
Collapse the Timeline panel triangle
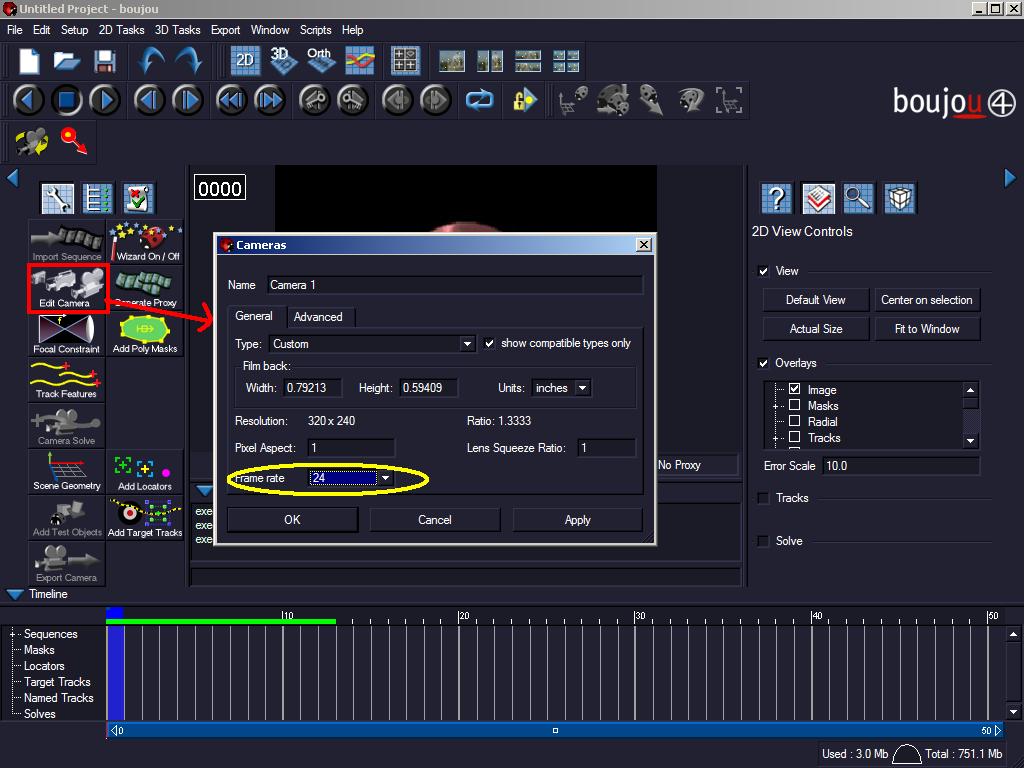(x=14, y=594)
